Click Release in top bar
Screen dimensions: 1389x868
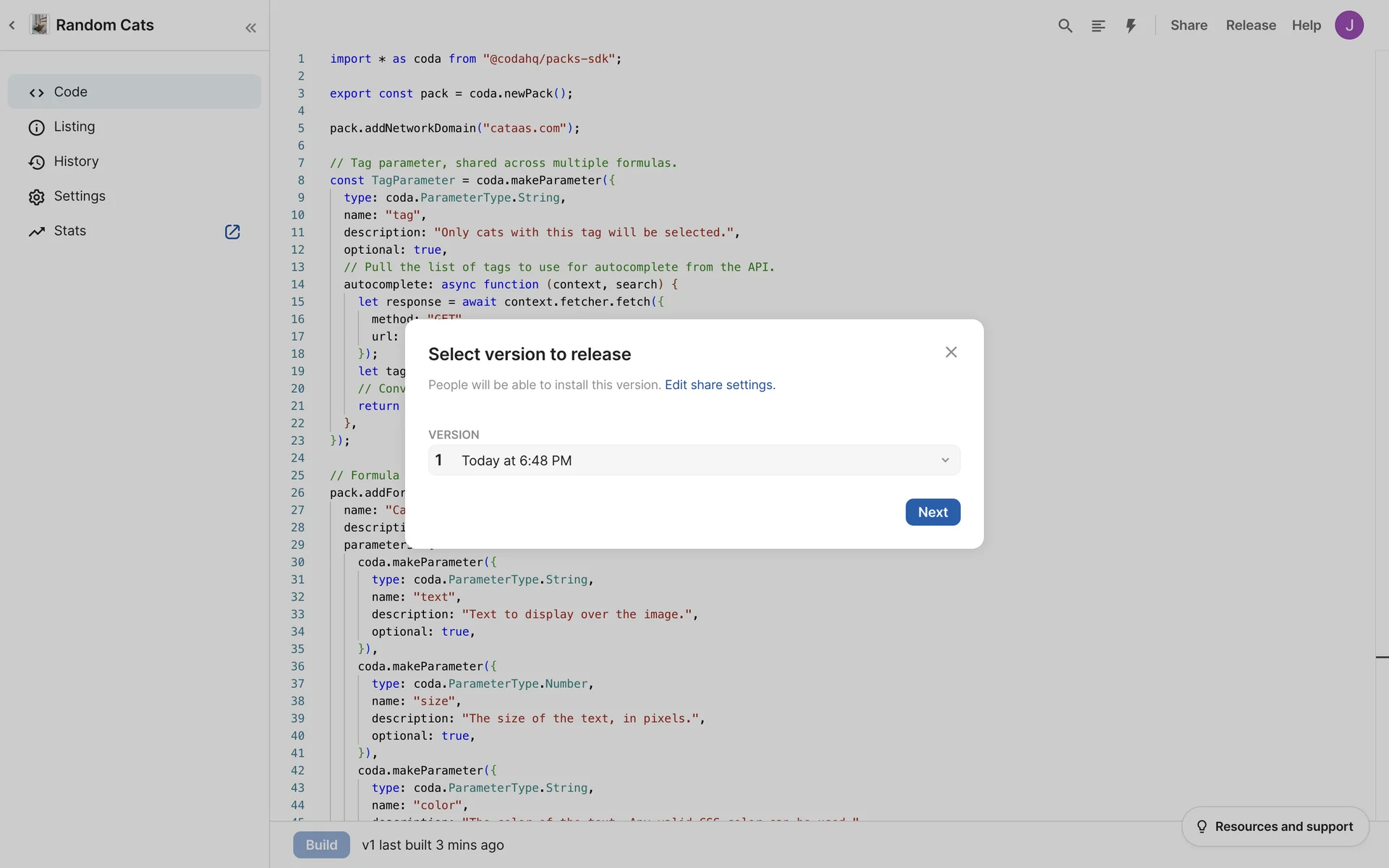1250,25
